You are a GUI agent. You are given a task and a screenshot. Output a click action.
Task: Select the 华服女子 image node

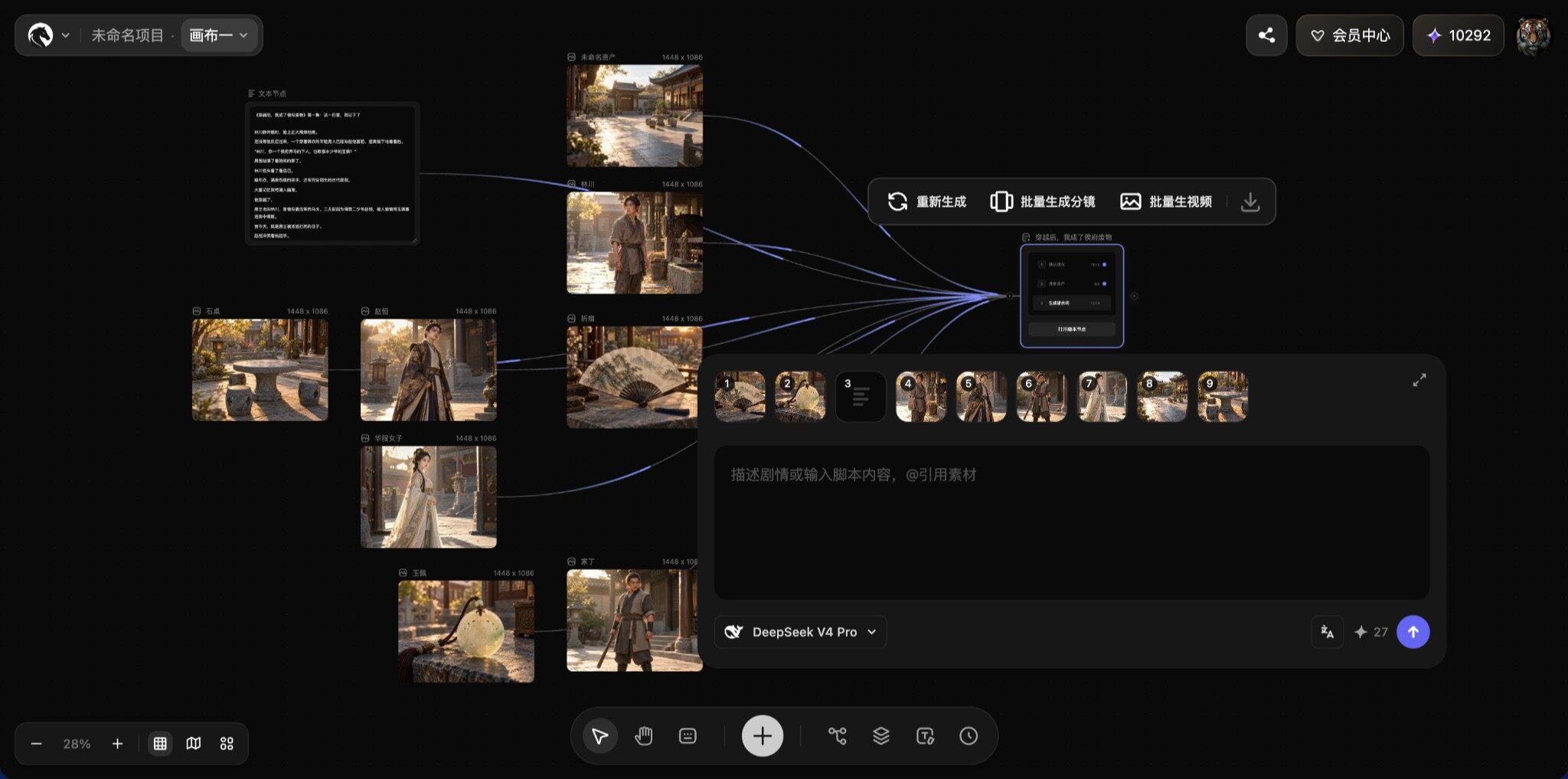tap(429, 496)
